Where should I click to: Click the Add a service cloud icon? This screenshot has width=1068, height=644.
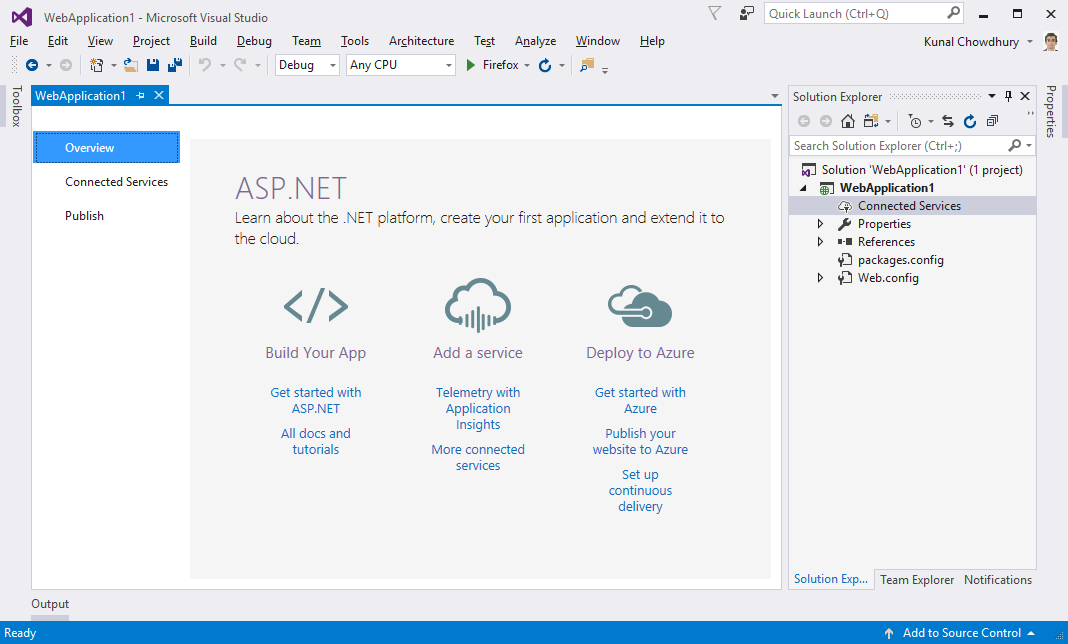pyautogui.click(x=478, y=305)
